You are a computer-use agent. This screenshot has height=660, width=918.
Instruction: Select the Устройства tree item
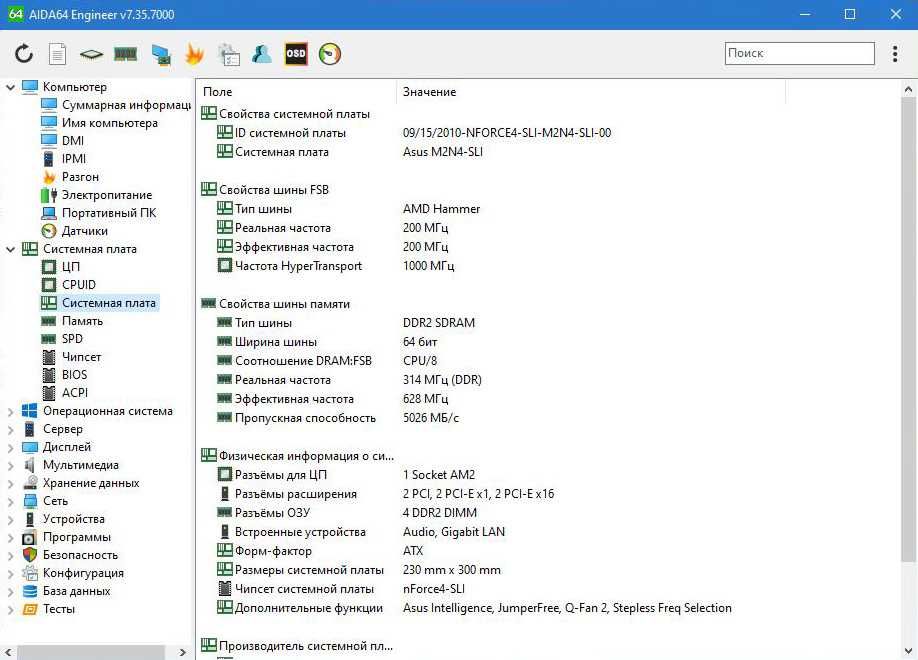tap(74, 519)
